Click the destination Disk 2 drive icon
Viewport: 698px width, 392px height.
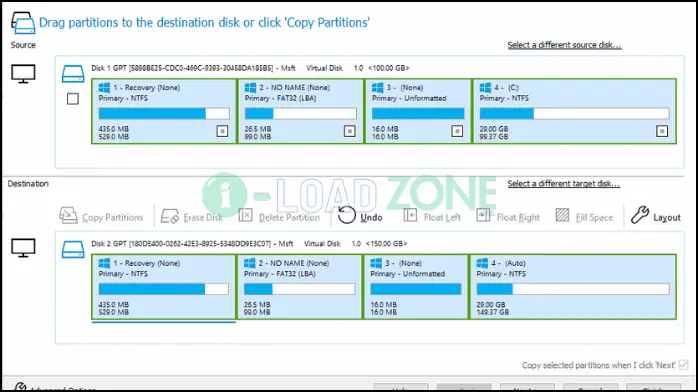coord(73,250)
